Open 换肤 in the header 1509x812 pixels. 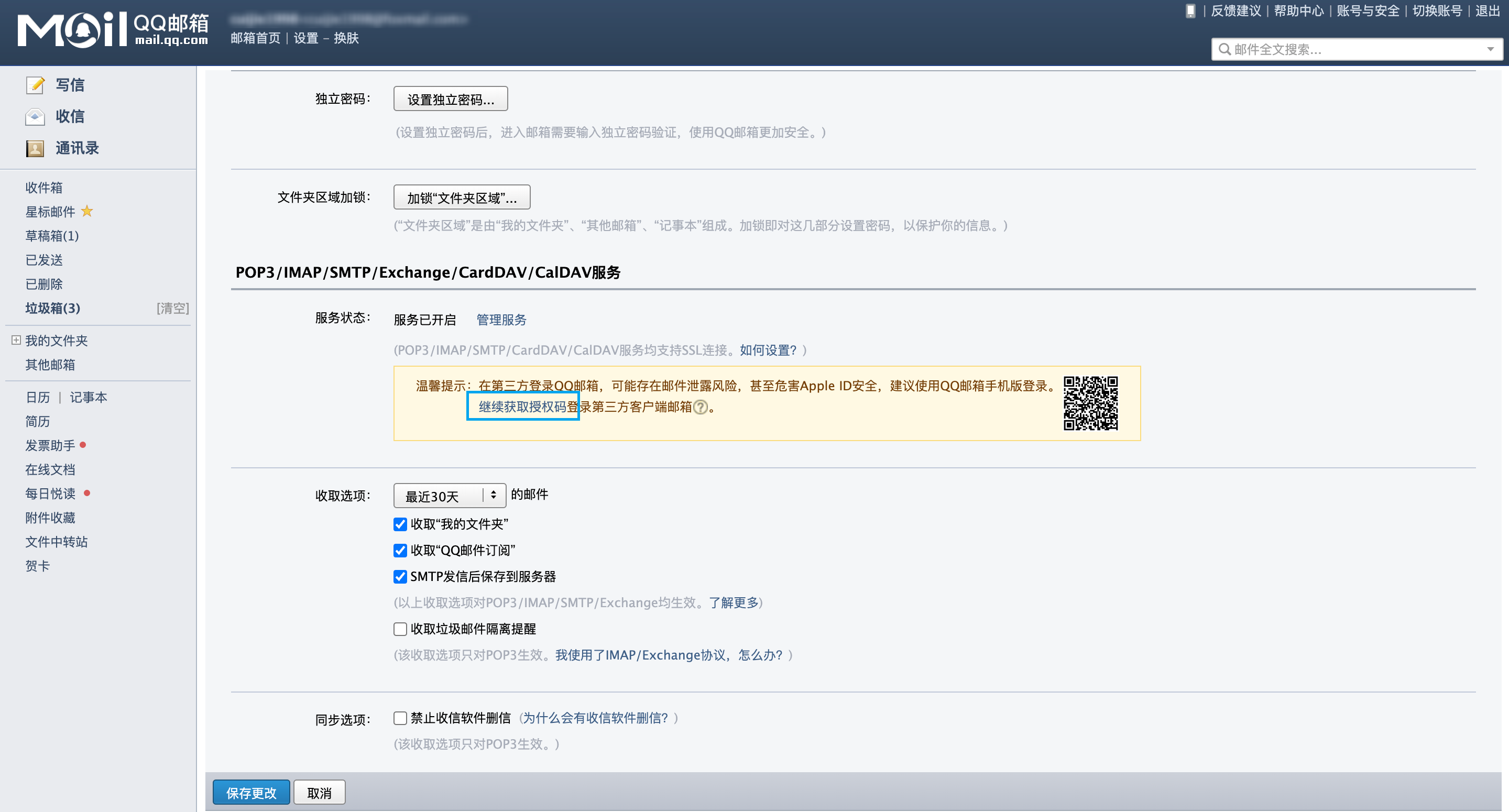pyautogui.click(x=346, y=38)
